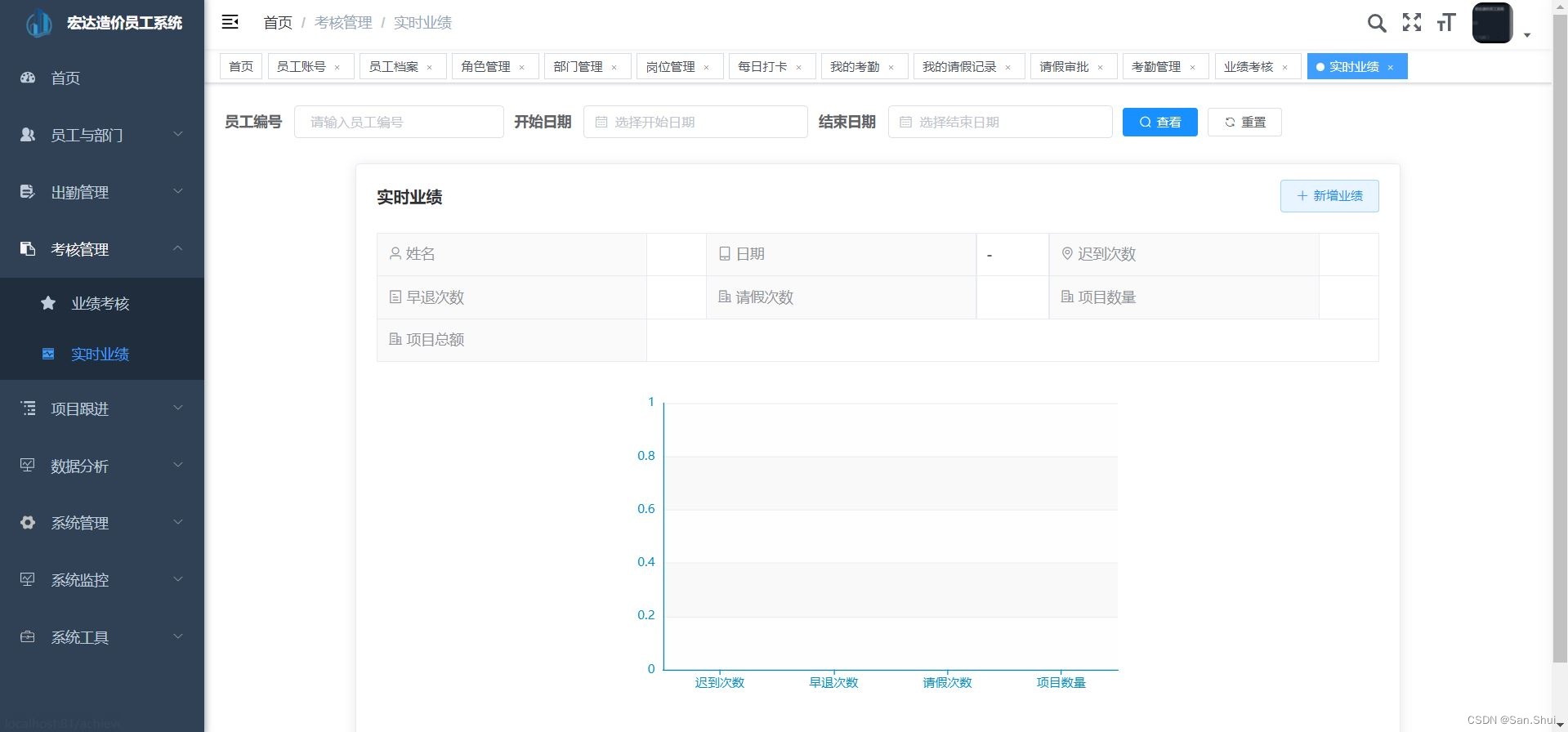The image size is (1568, 732).
Task: Click the 迟到次数 chart axis label
Action: point(720,682)
